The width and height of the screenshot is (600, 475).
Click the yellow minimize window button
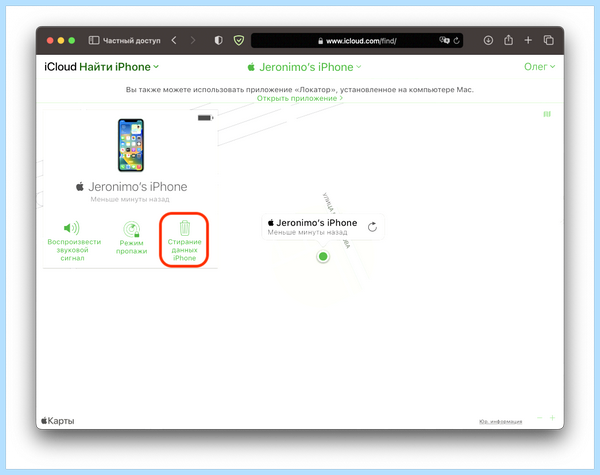[x=60, y=40]
